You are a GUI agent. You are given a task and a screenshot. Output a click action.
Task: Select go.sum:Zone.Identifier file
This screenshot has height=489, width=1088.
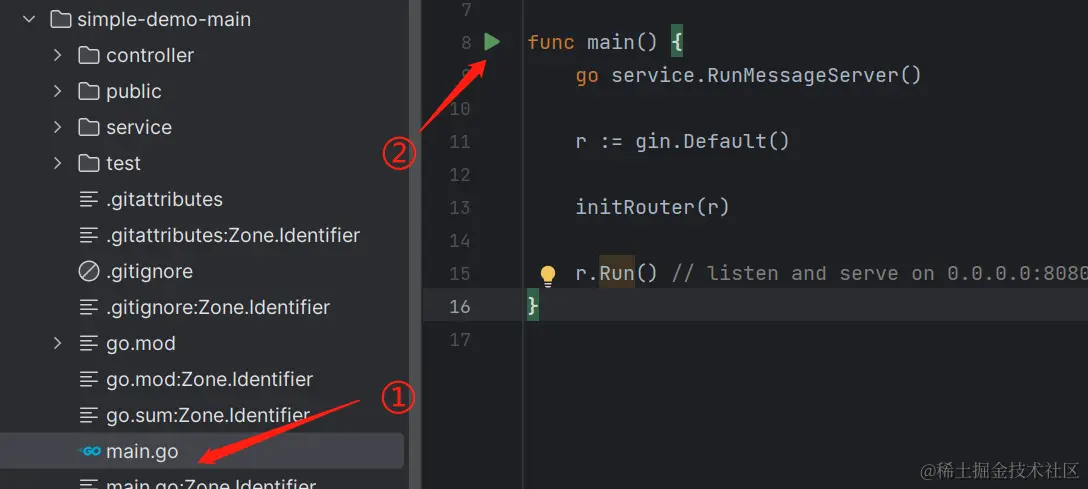pos(208,415)
